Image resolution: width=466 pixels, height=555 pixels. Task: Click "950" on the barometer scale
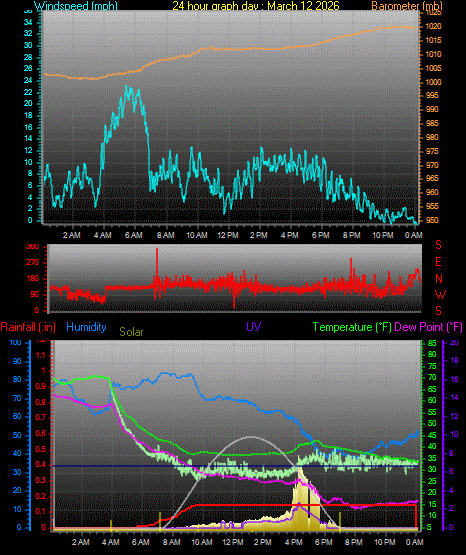(x=432, y=220)
